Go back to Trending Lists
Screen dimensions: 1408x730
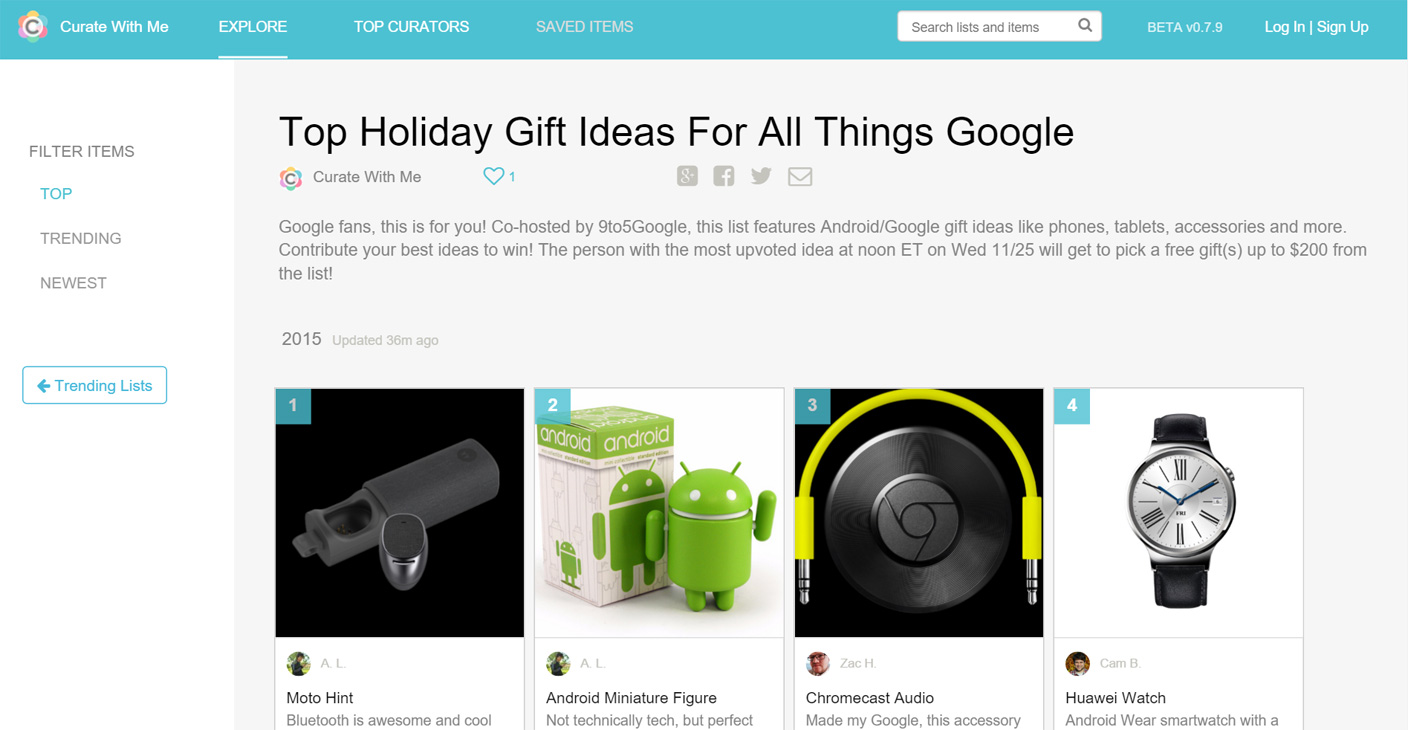(x=95, y=385)
